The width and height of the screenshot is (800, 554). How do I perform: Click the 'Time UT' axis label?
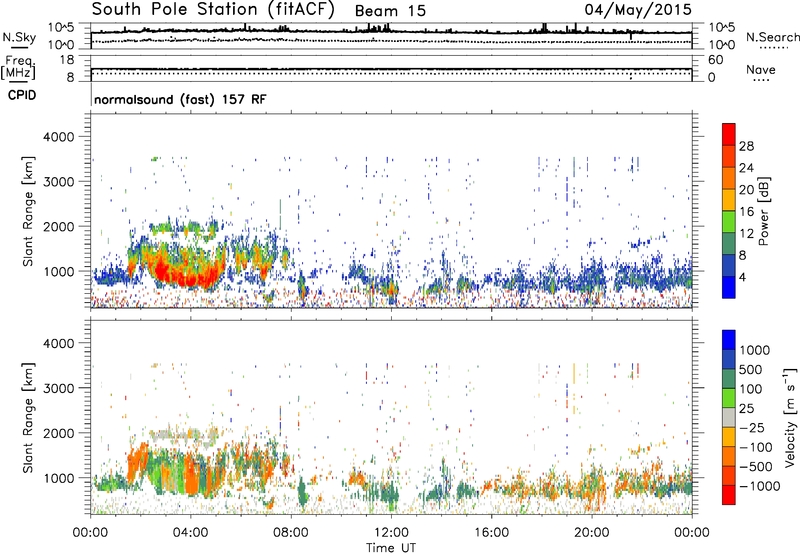coord(391,548)
